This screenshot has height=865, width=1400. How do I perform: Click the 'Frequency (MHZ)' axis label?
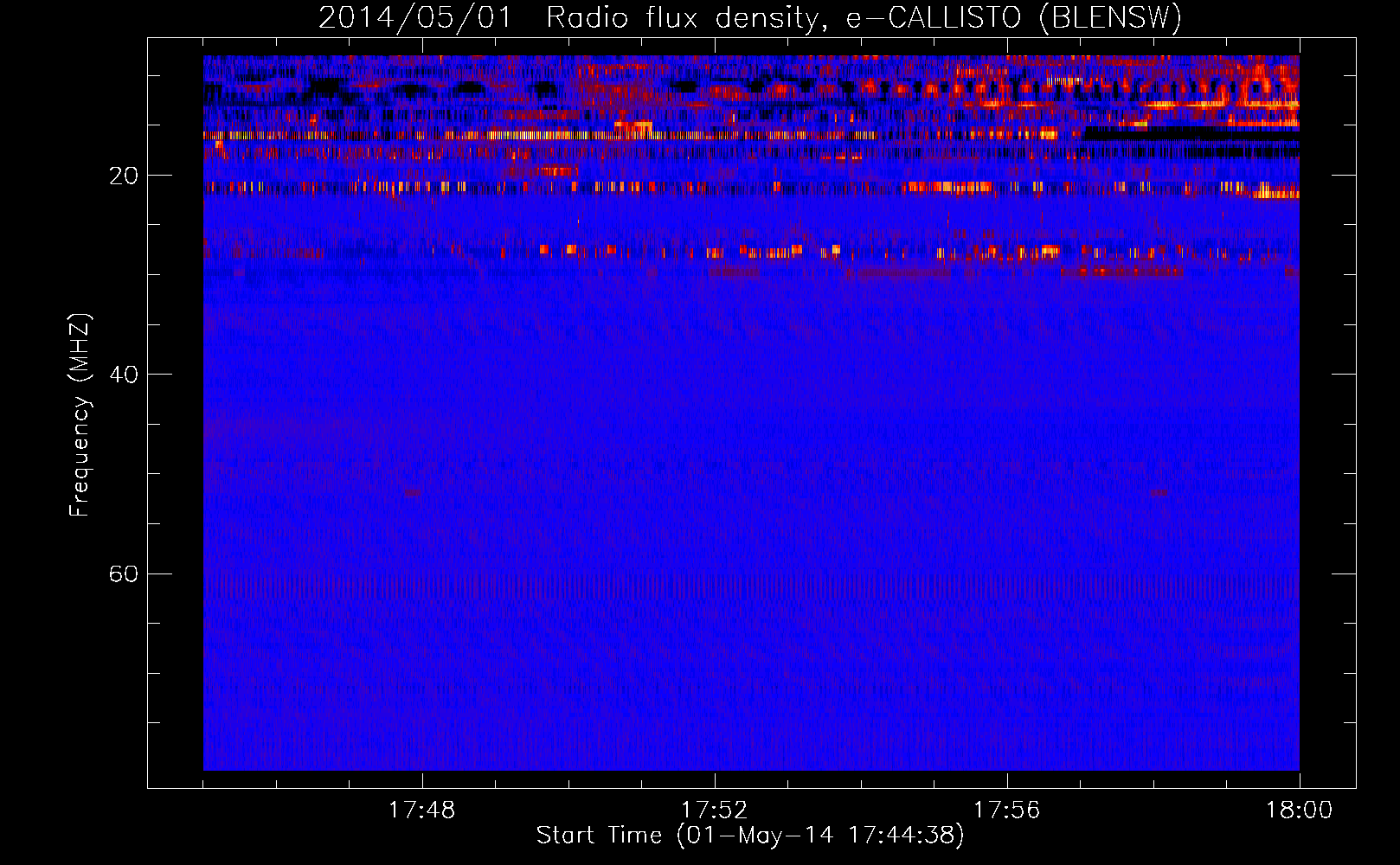click(79, 415)
